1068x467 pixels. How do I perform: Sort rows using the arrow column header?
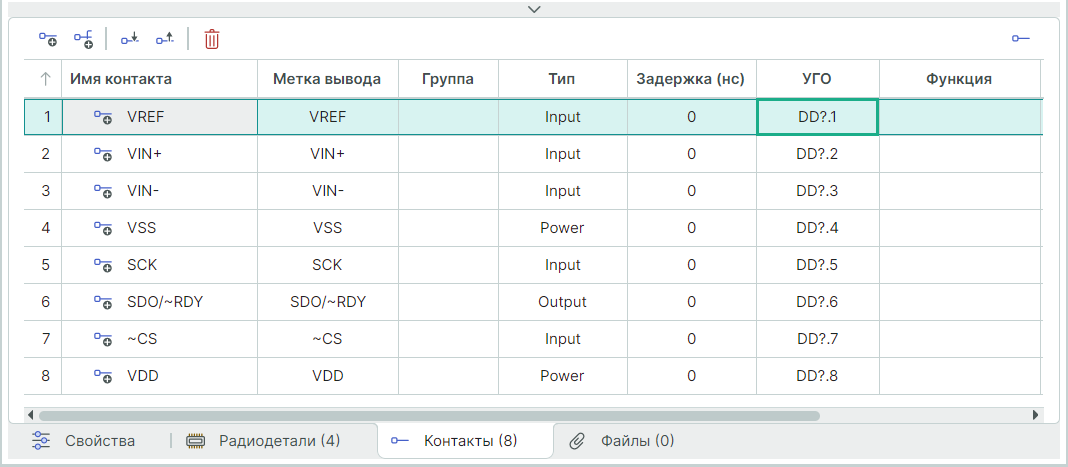click(x=45, y=79)
